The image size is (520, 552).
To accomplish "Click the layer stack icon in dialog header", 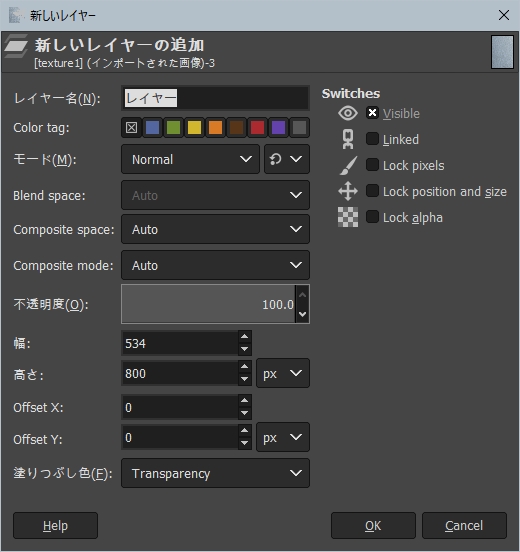I will pyautogui.click(x=16, y=46).
